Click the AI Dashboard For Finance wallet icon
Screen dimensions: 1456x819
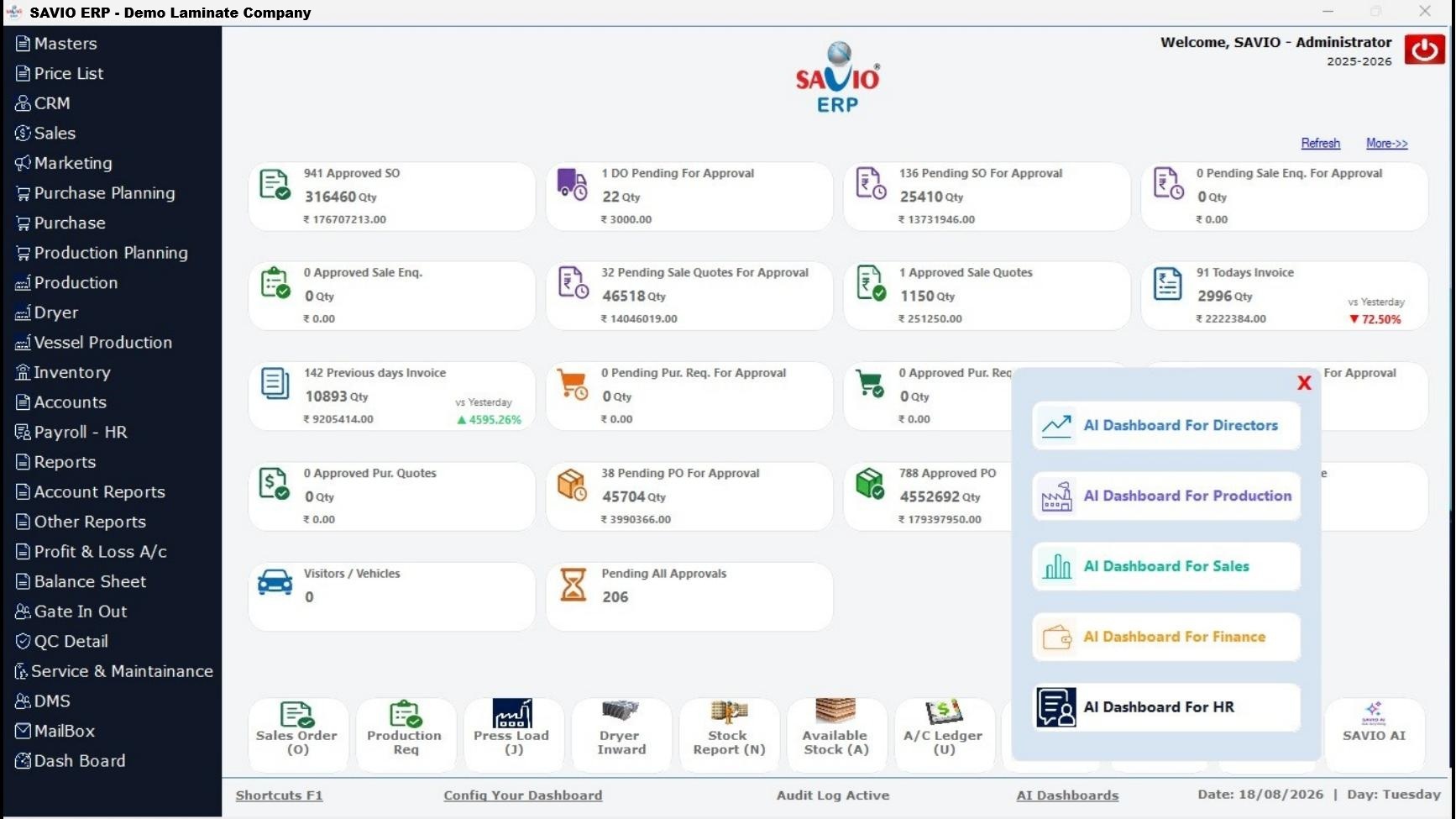click(x=1056, y=638)
